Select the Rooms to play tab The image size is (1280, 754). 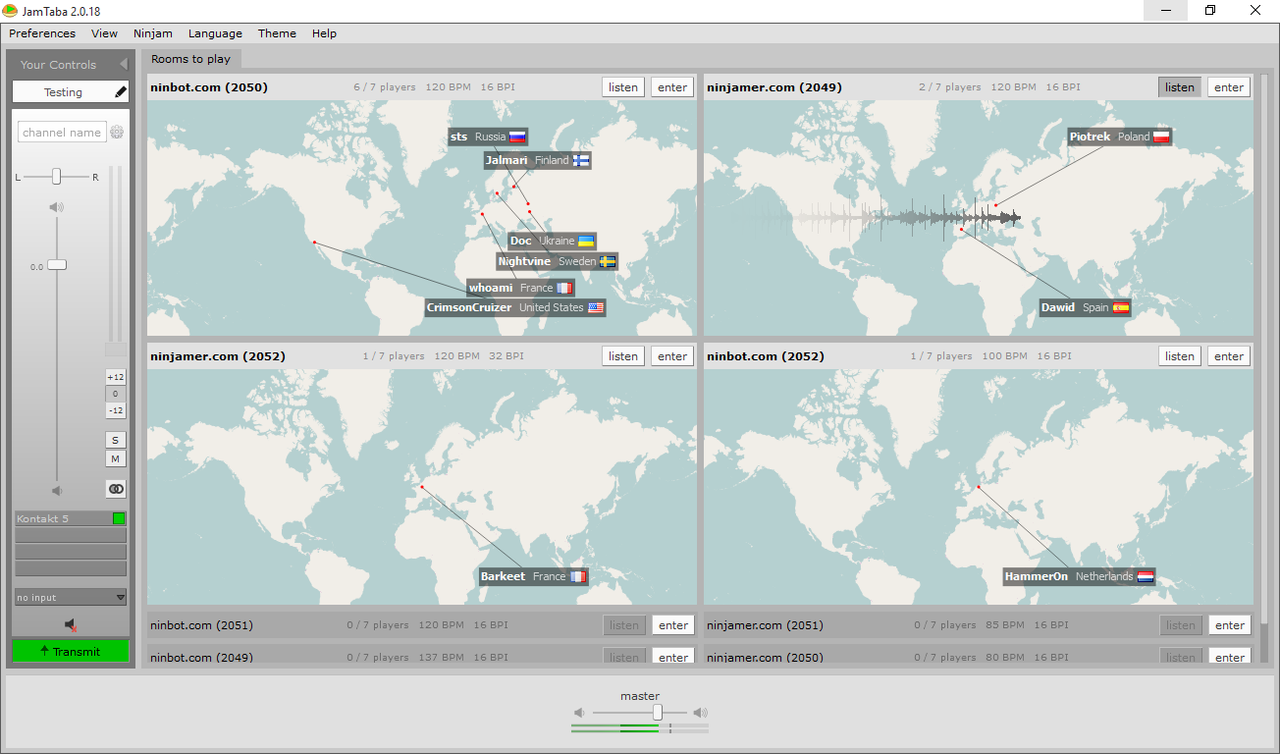pos(191,59)
